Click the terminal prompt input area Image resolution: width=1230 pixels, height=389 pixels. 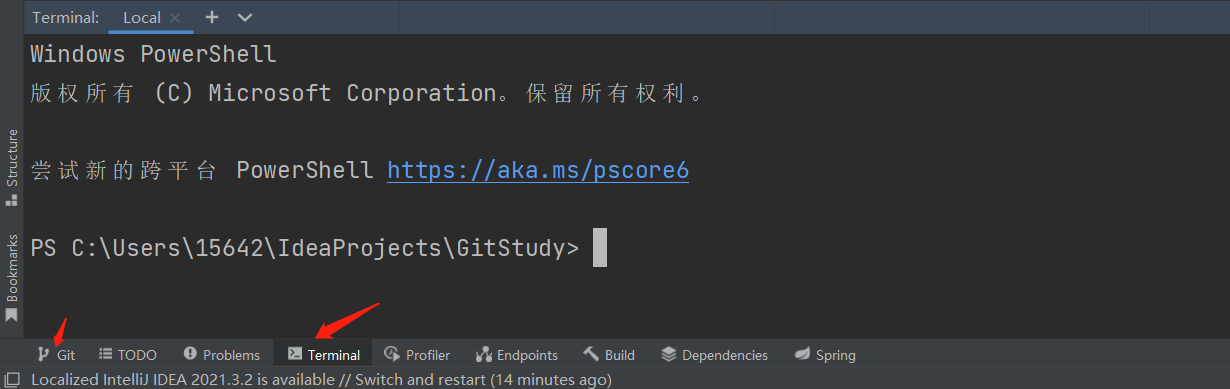pyautogui.click(x=600, y=248)
